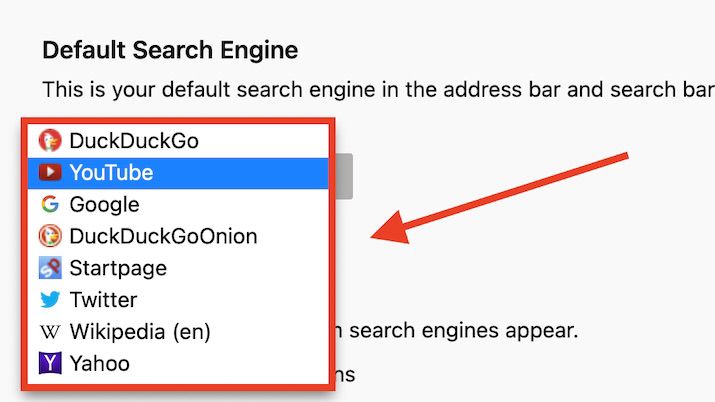715x402 pixels.
Task: Click the Twitter bird icon
Action: click(x=49, y=300)
